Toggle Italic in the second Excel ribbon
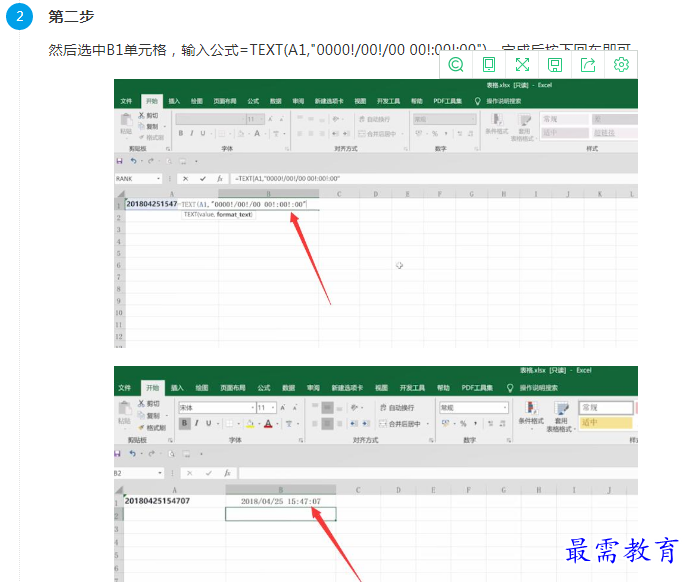This screenshot has height=582, width=687. (197, 423)
